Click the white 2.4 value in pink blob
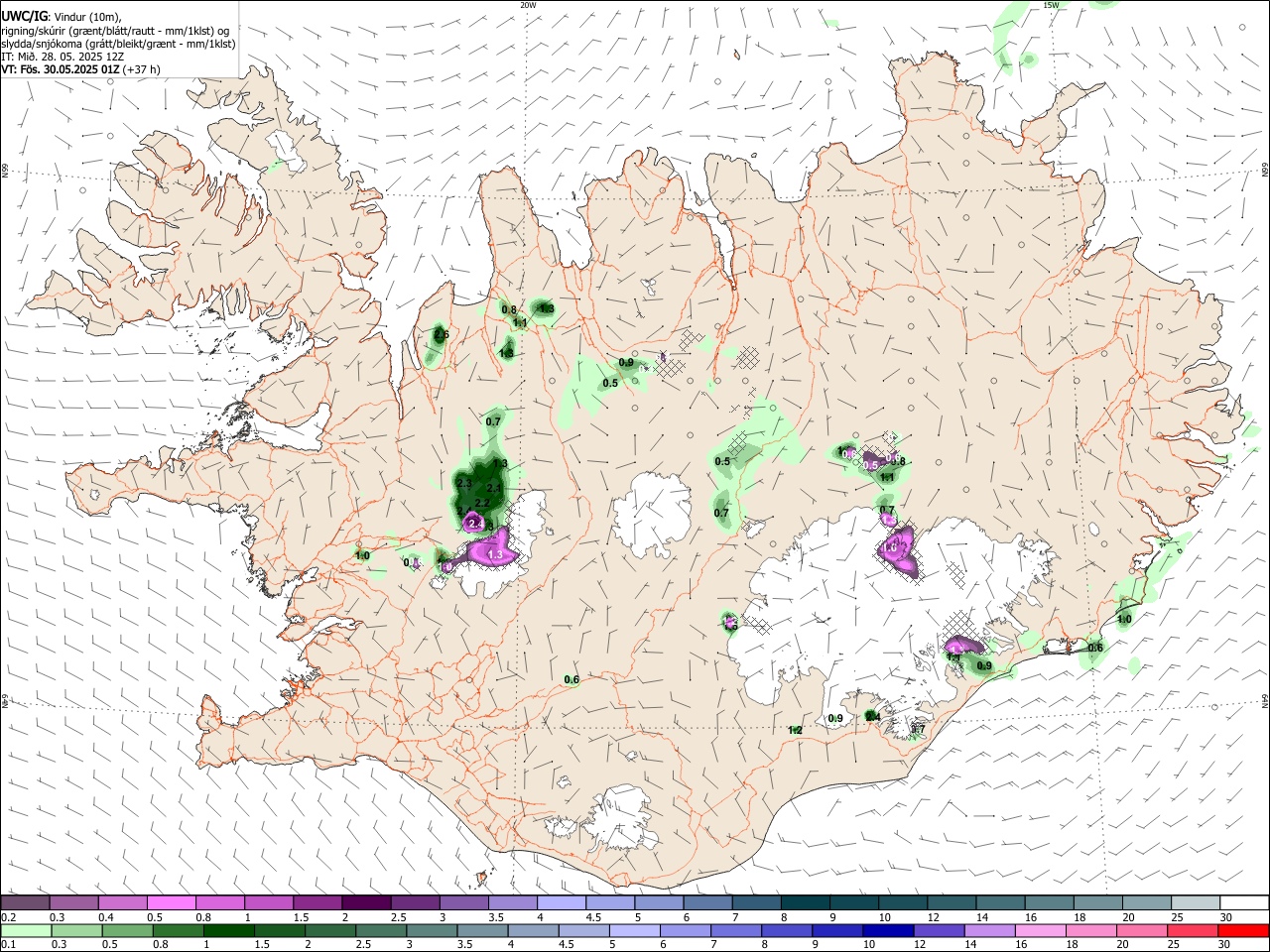 474,524
